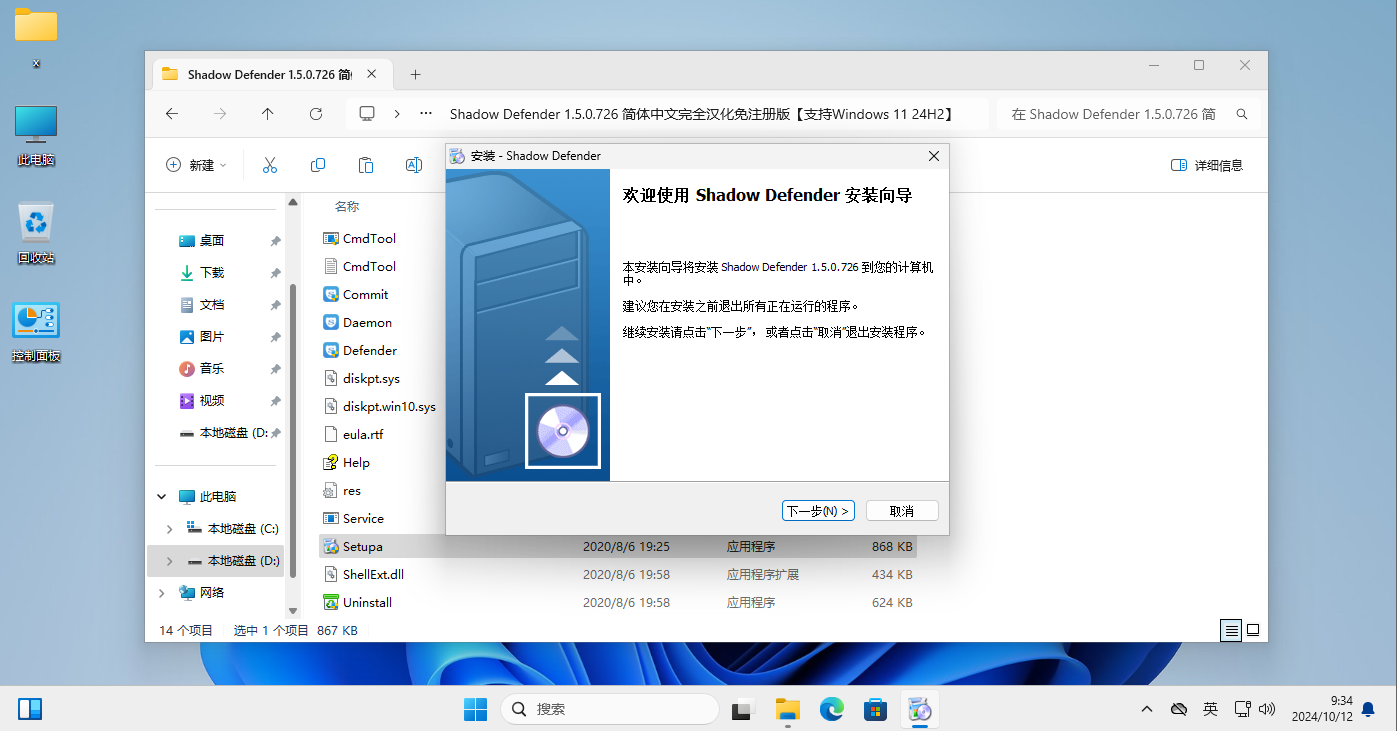
Task: Select the 回收站 desktop icon
Action: point(36,232)
